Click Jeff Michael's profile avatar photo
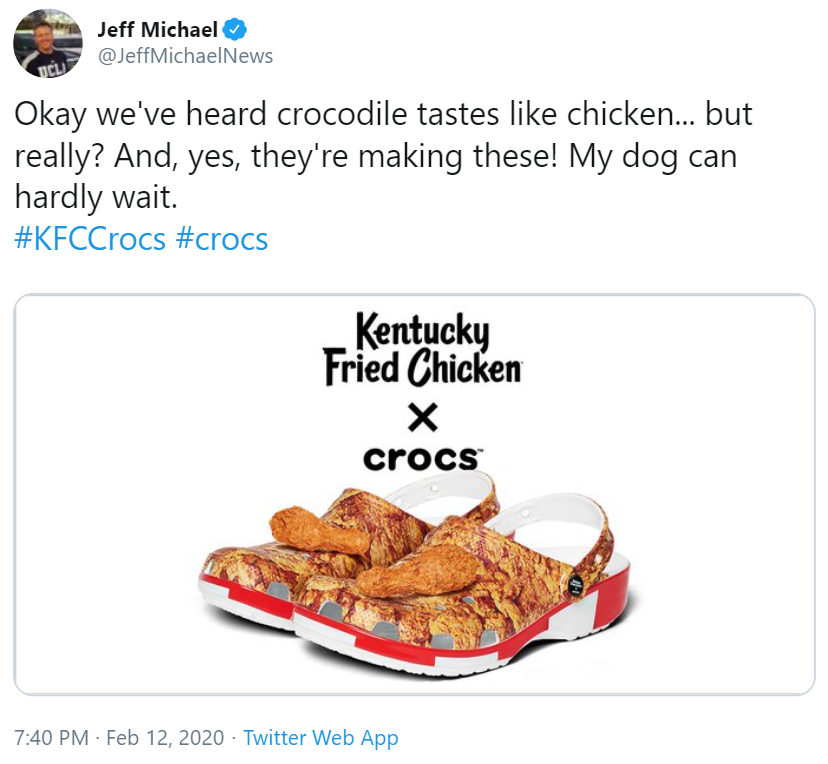This screenshot has height=764, width=828. point(48,43)
